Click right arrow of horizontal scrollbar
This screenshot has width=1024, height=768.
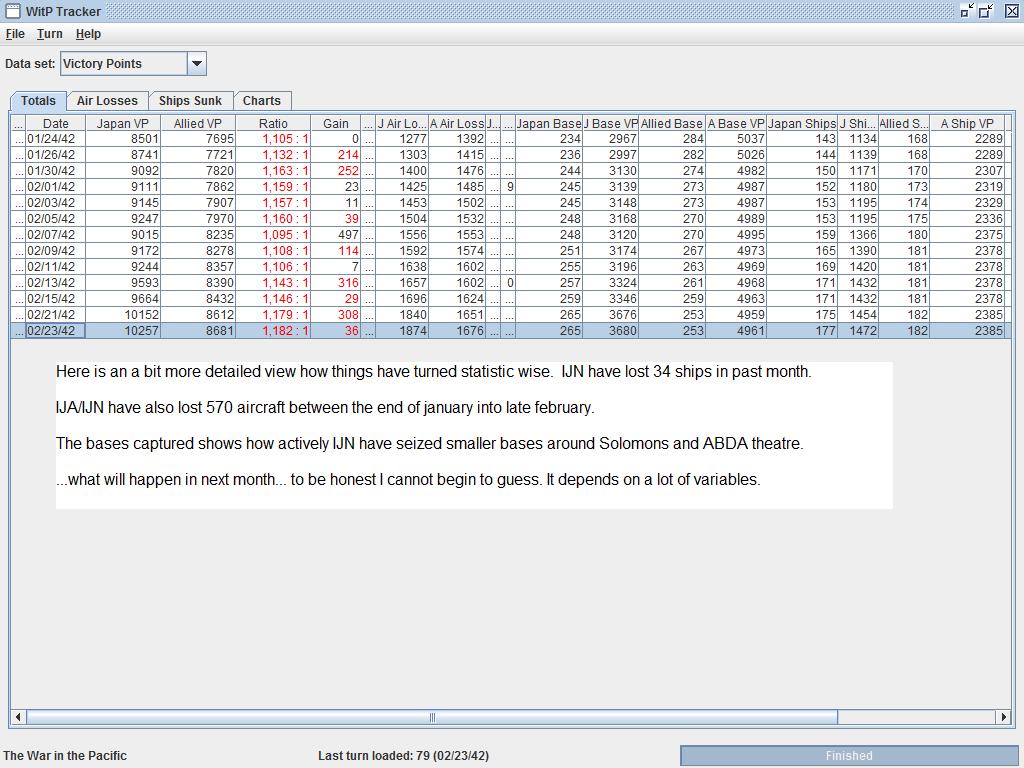(1003, 717)
